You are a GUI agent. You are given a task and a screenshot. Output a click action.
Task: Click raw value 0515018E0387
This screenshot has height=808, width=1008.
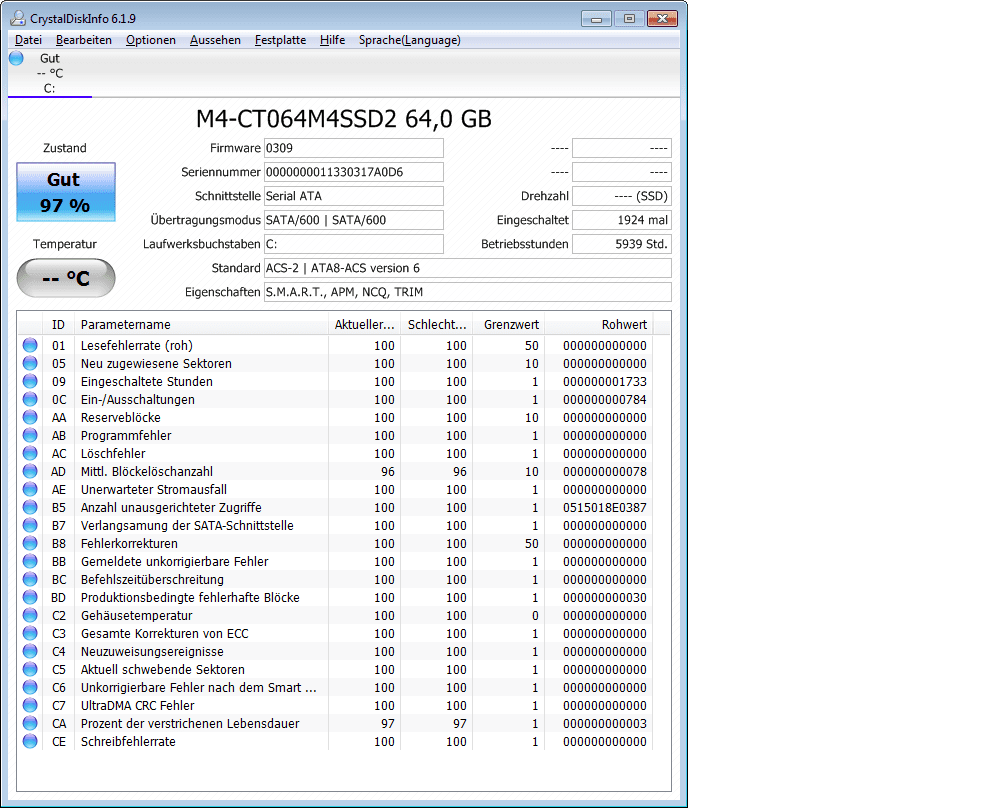click(x=605, y=507)
